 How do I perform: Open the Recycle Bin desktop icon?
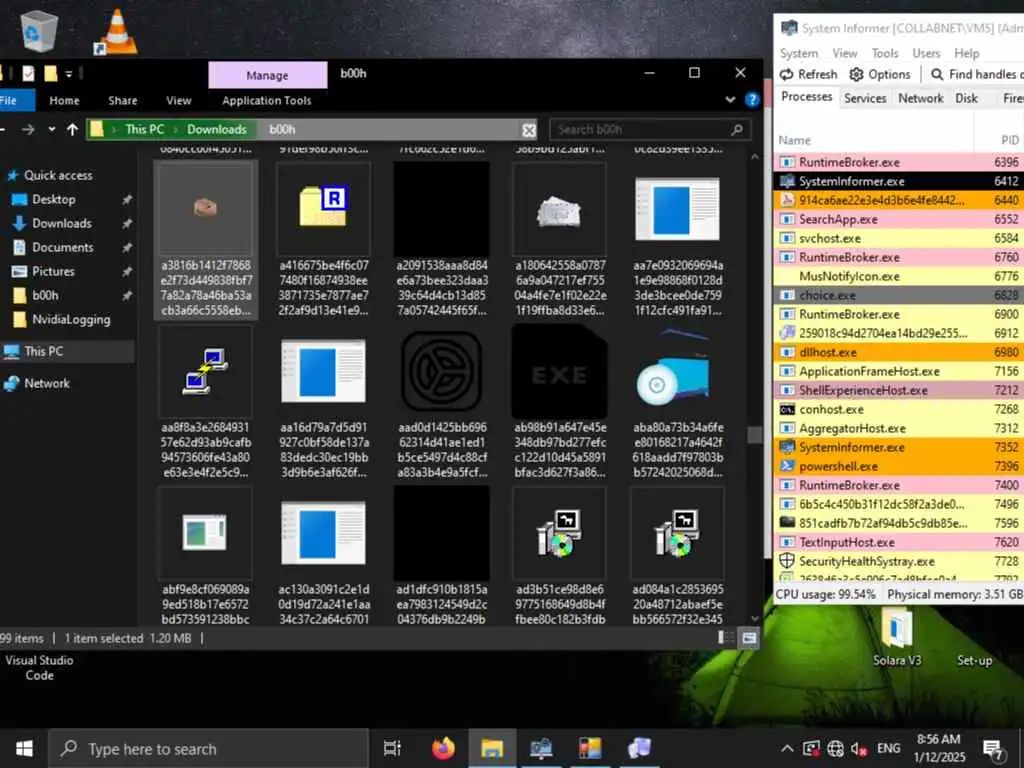38,31
